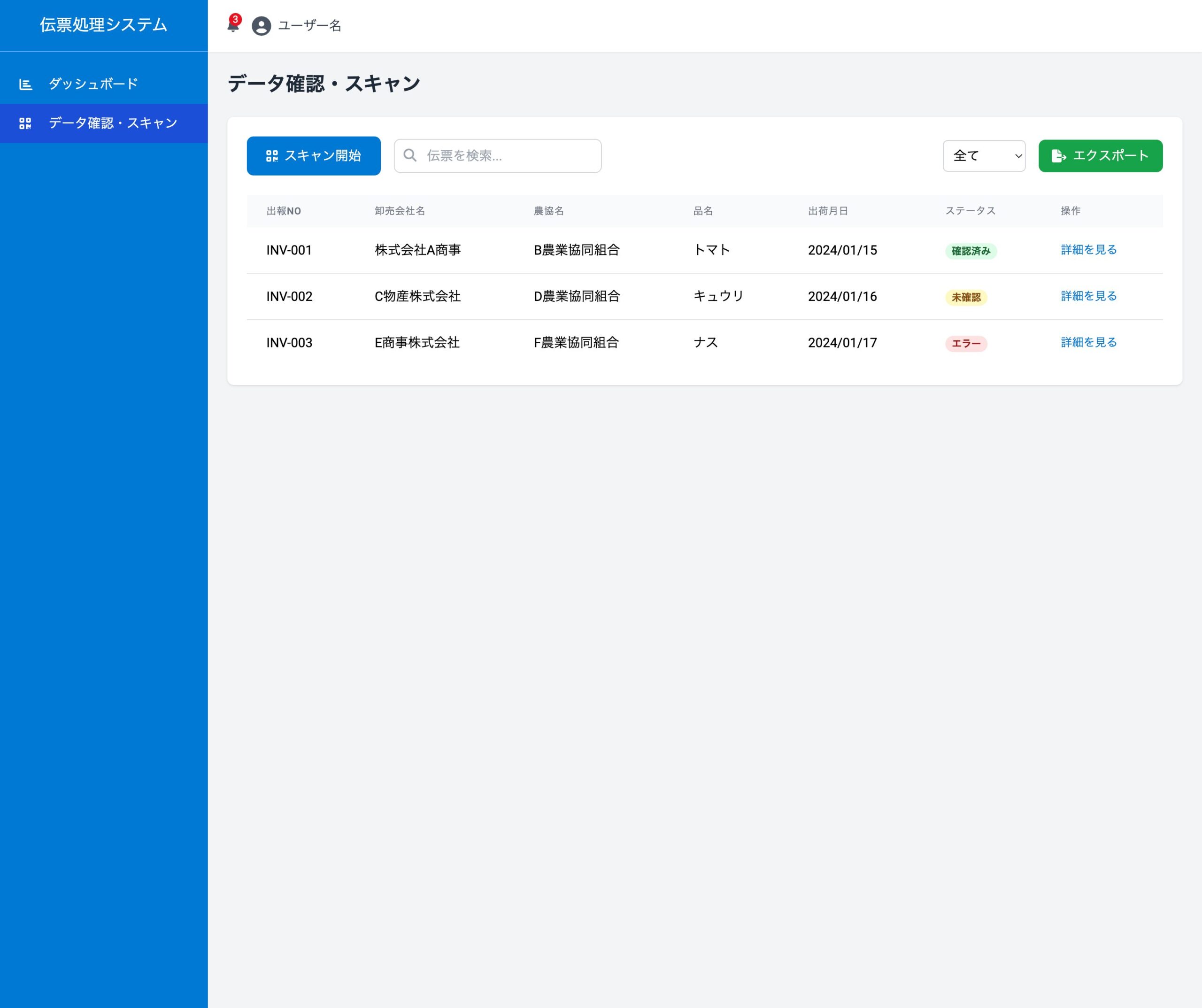The height and width of the screenshot is (1008, 1202).
Task: Click the 伝票処理システム app title
Action: tap(104, 24)
